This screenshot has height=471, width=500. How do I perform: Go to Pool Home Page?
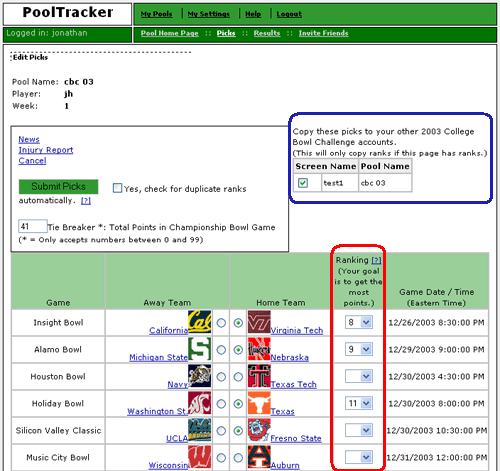coord(170,33)
